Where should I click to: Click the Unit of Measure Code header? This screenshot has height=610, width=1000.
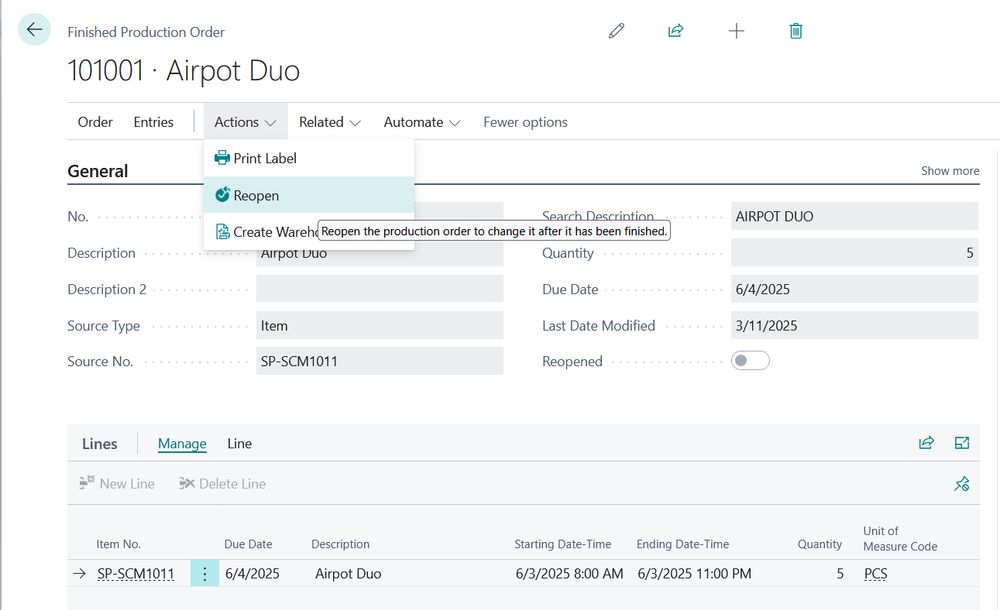[x=900, y=539]
